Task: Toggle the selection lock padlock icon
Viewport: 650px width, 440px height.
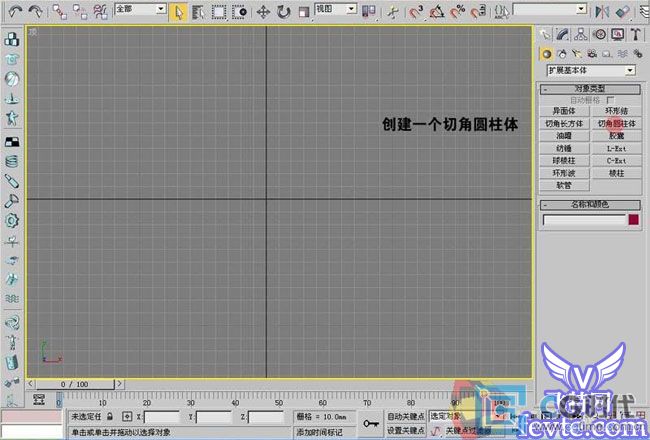Action: click(110, 416)
